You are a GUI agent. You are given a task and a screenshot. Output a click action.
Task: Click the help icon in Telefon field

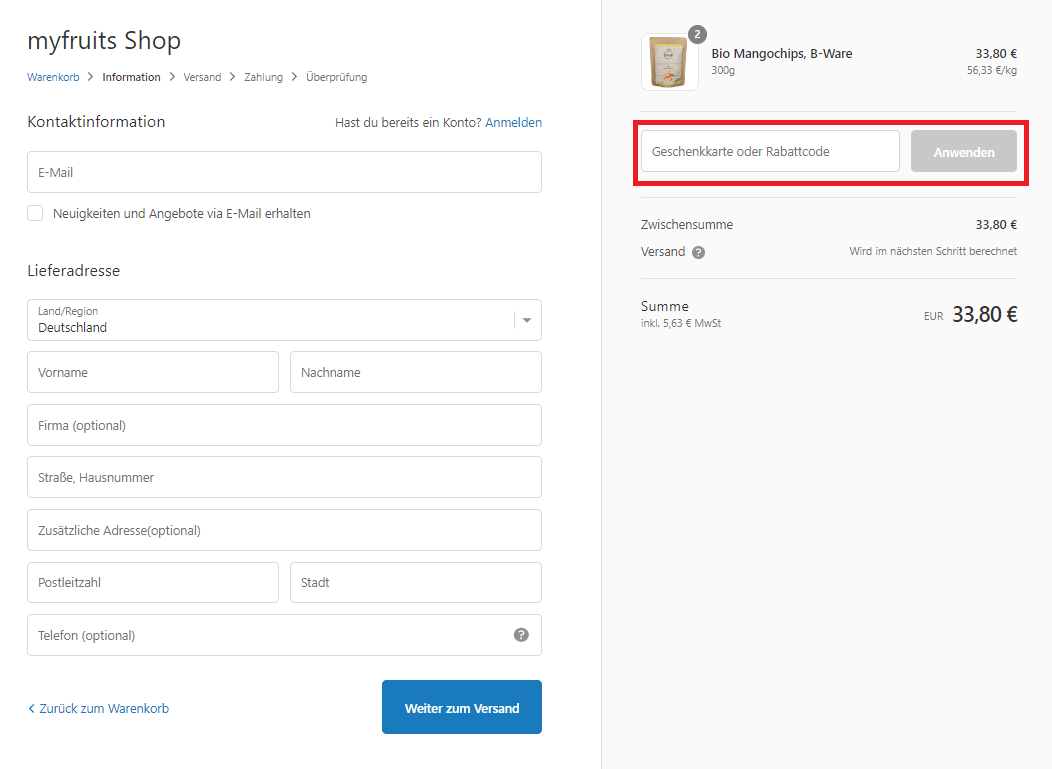coord(521,635)
